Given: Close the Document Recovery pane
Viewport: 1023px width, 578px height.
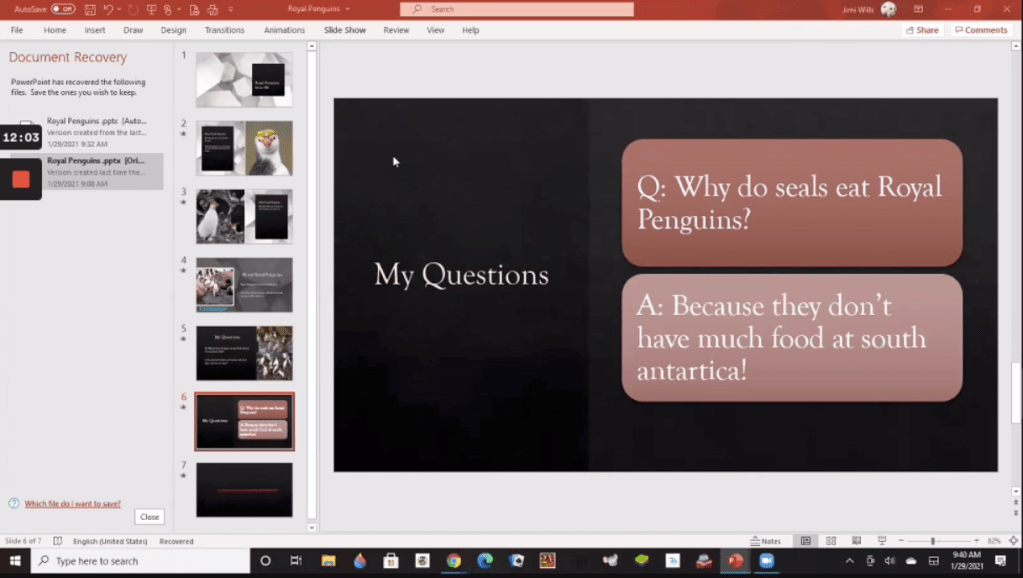Looking at the screenshot, I should (x=149, y=517).
